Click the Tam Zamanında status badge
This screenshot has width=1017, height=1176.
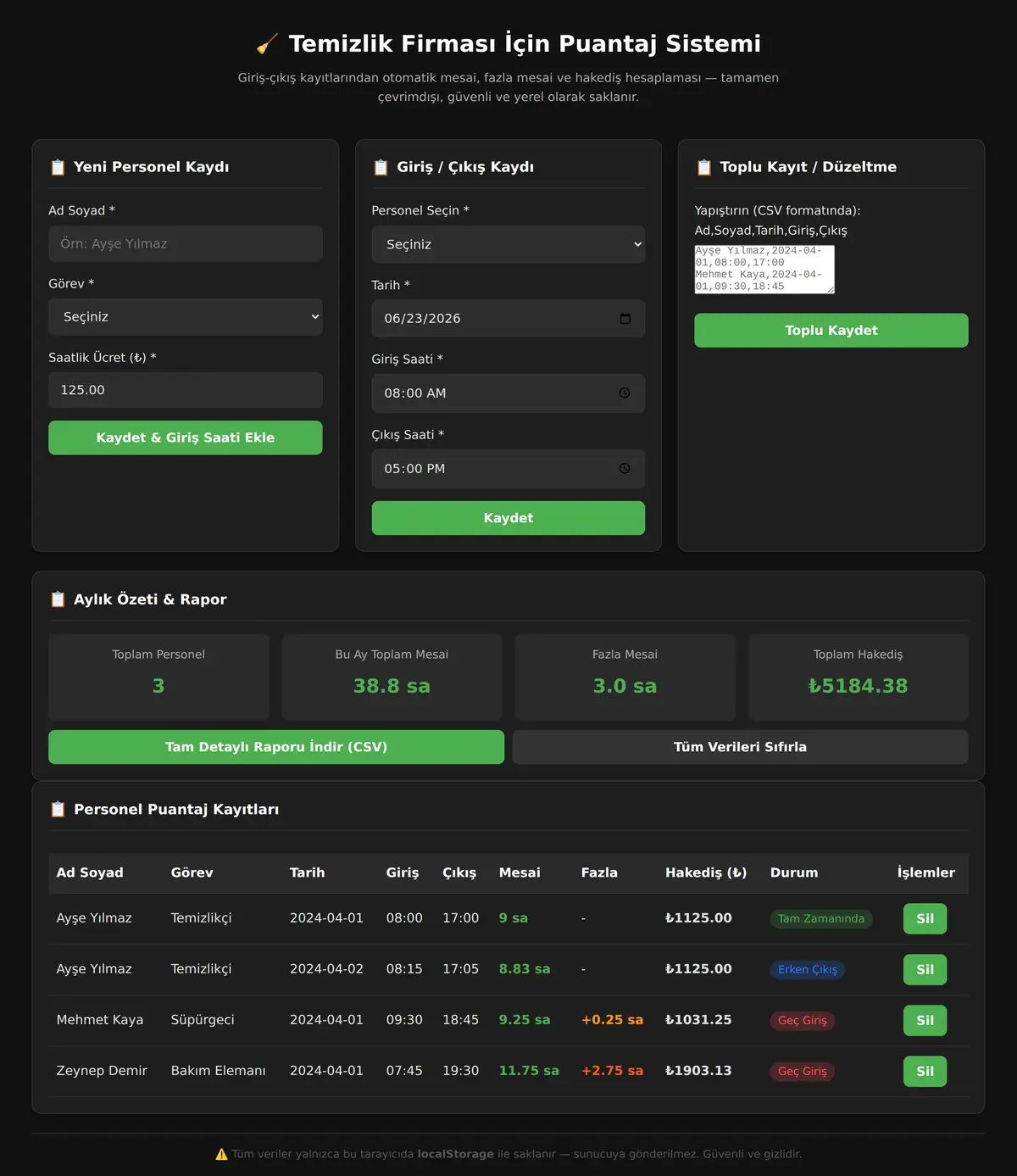(821, 919)
